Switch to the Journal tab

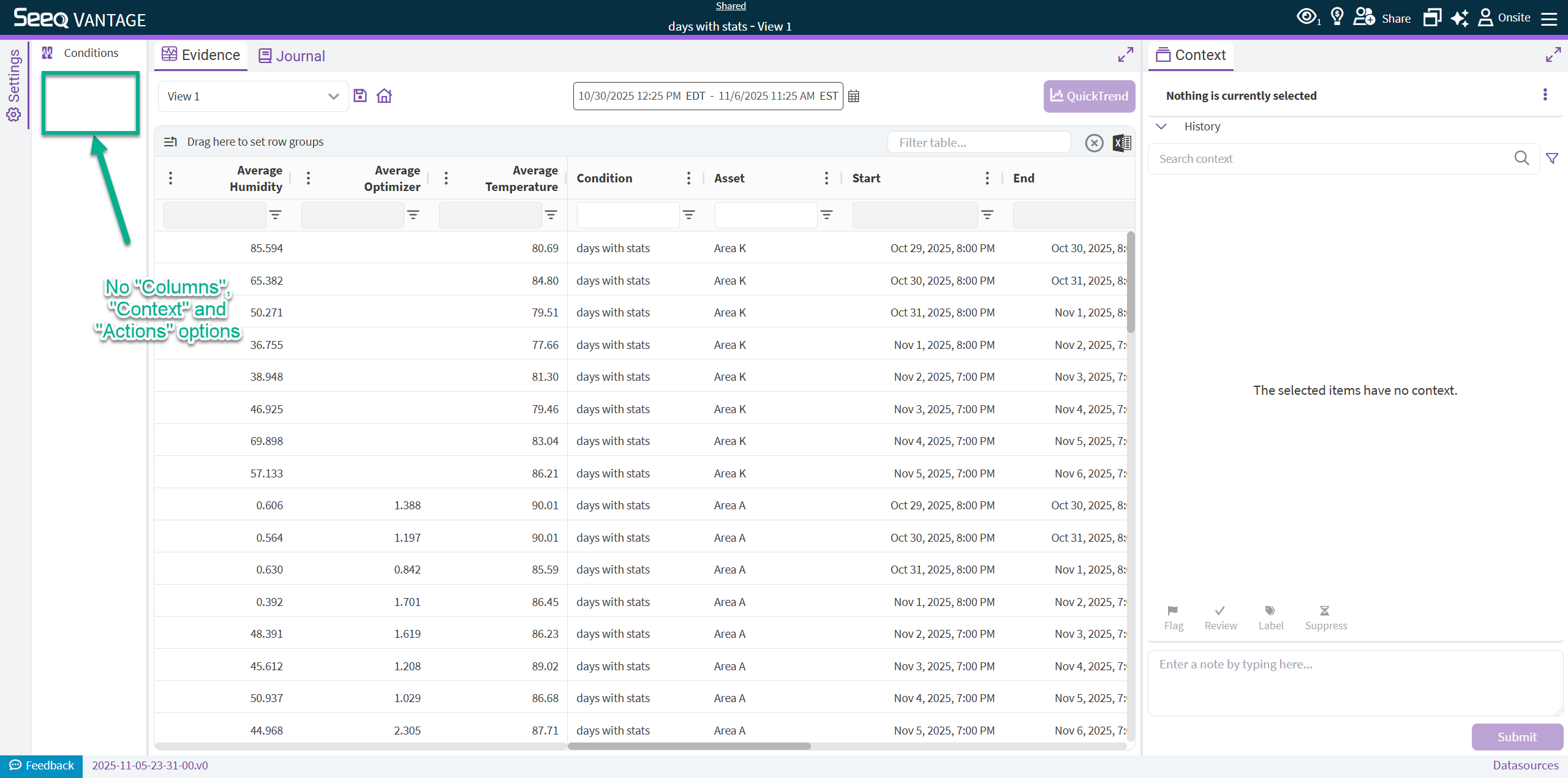(292, 56)
